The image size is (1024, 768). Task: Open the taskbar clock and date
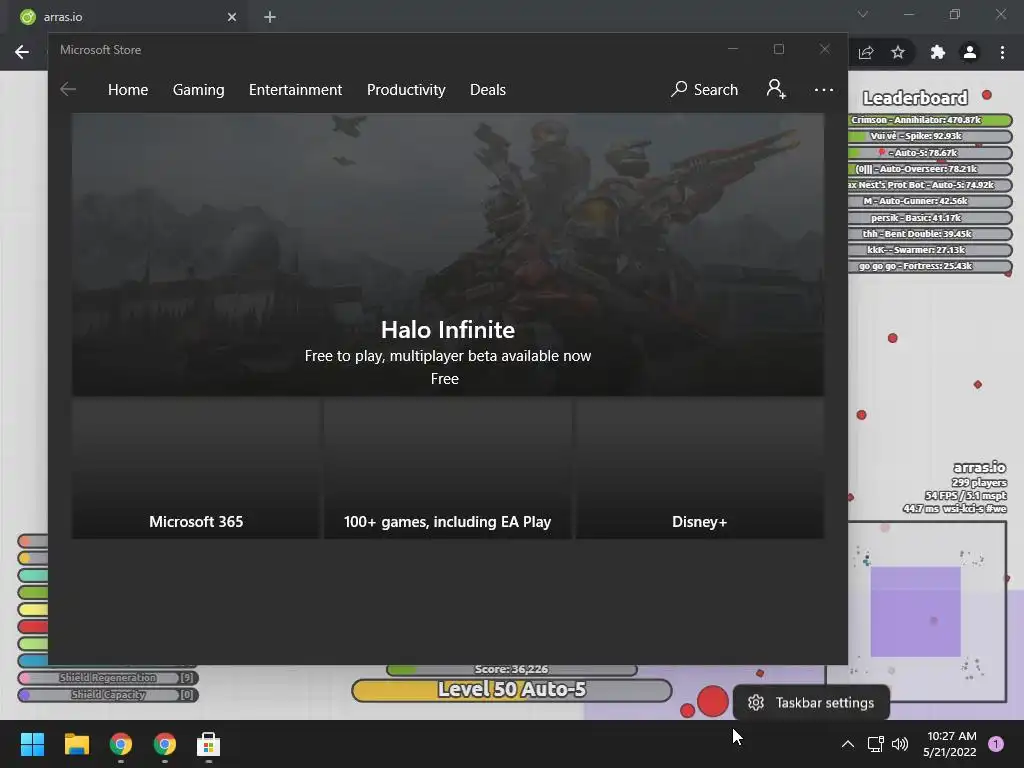[x=950, y=744]
